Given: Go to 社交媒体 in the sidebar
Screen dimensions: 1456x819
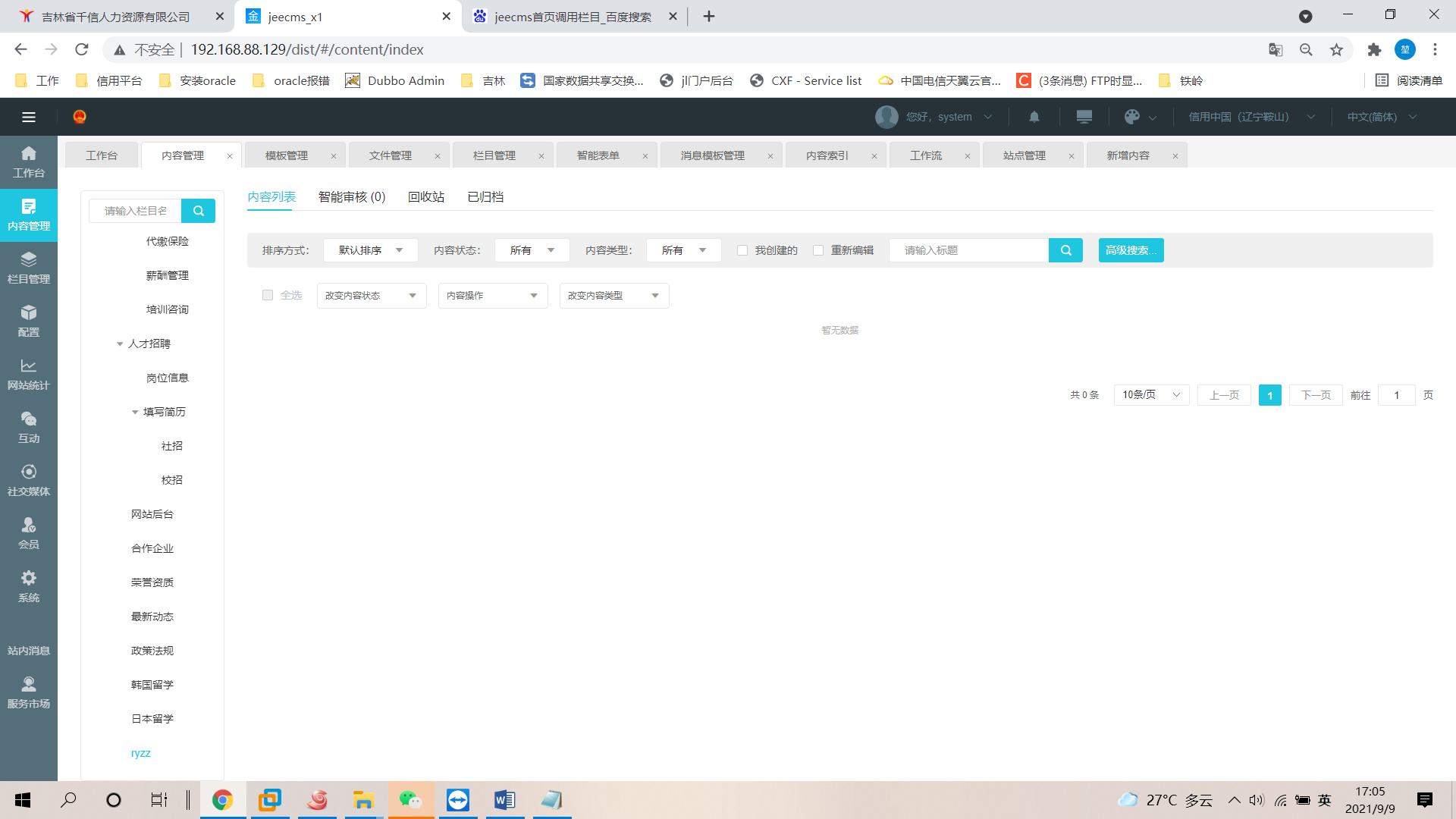Looking at the screenshot, I should tap(29, 480).
